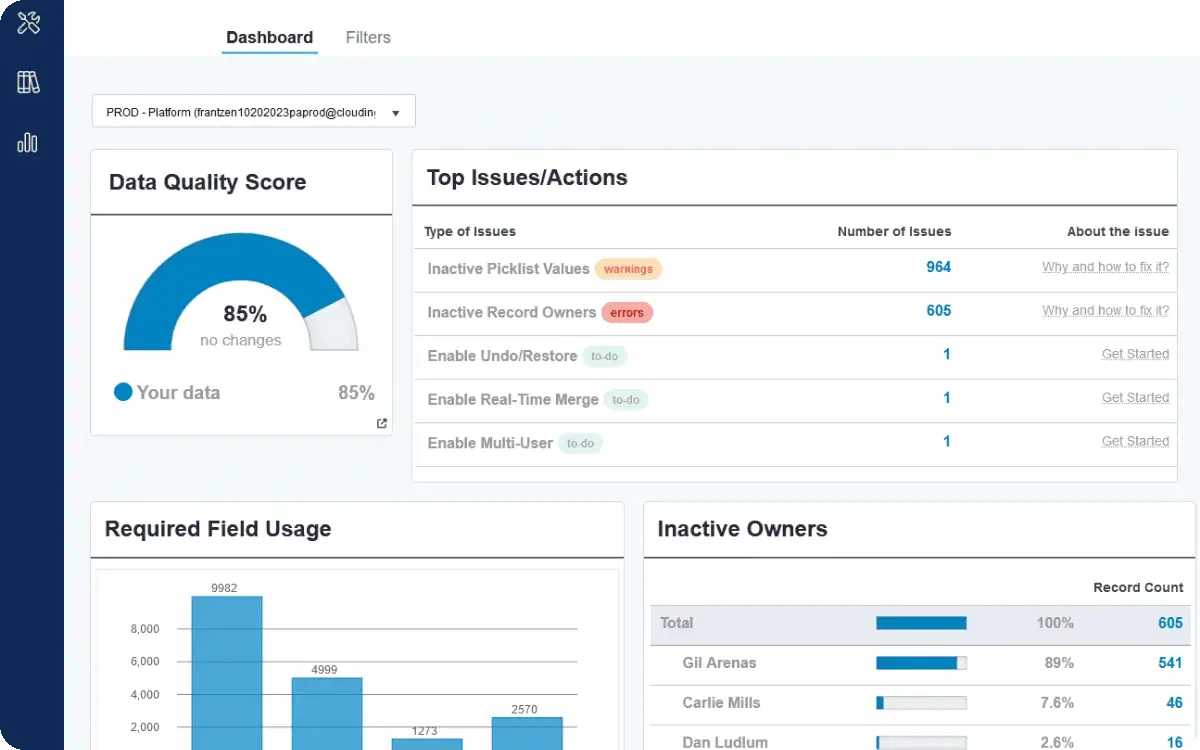The width and height of the screenshot is (1200, 750).
Task: Open the 964 issues count link
Action: 938,267
